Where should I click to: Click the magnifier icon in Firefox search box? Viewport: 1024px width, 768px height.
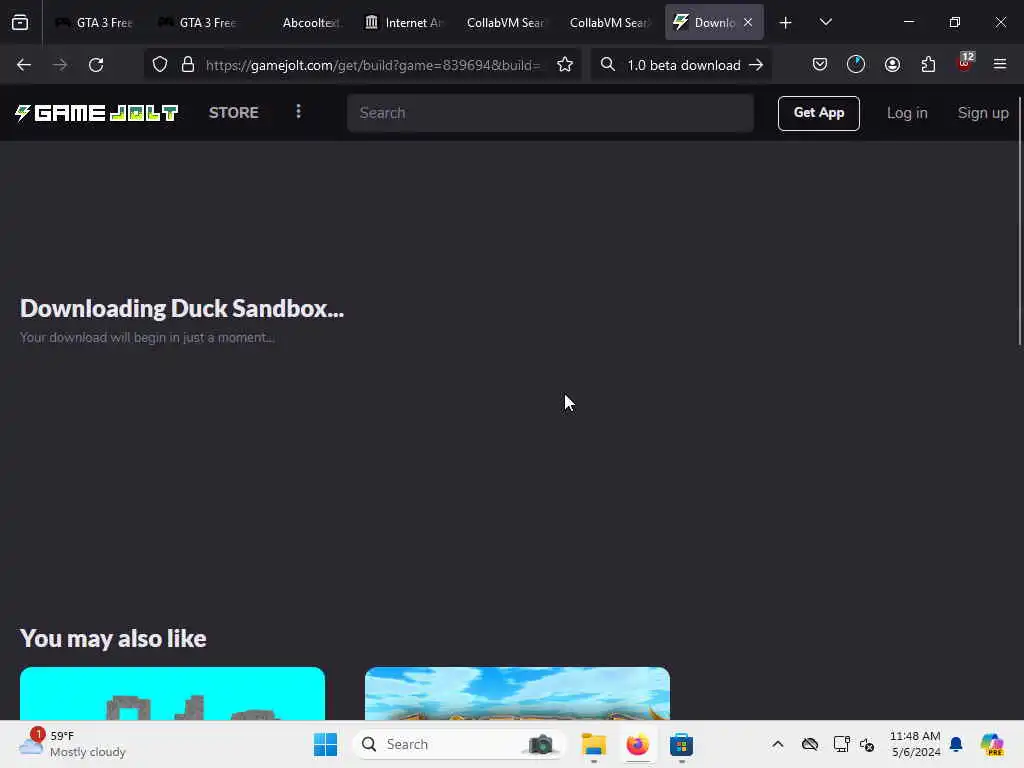click(x=607, y=65)
